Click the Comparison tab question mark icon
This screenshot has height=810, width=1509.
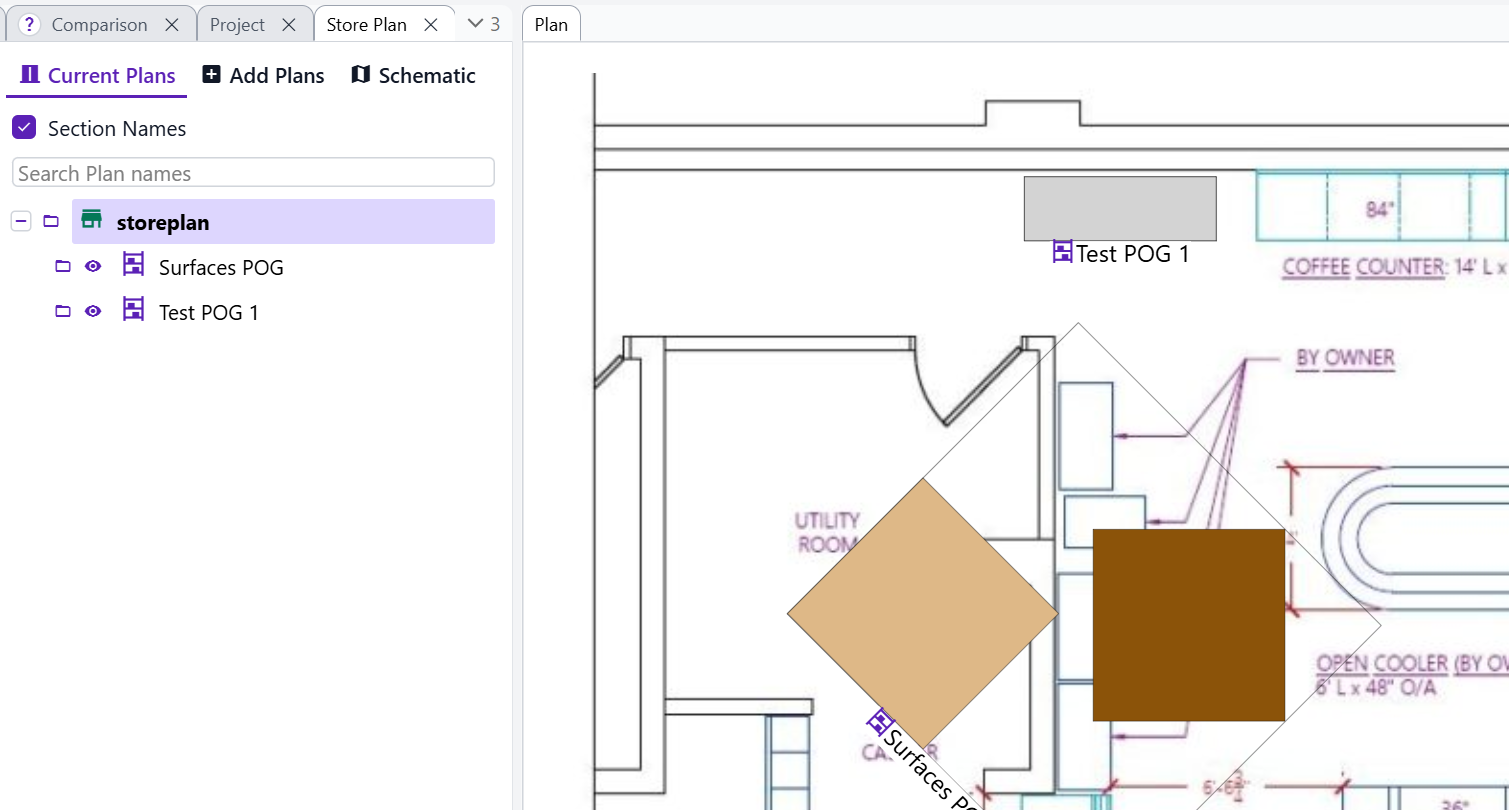[x=30, y=25]
